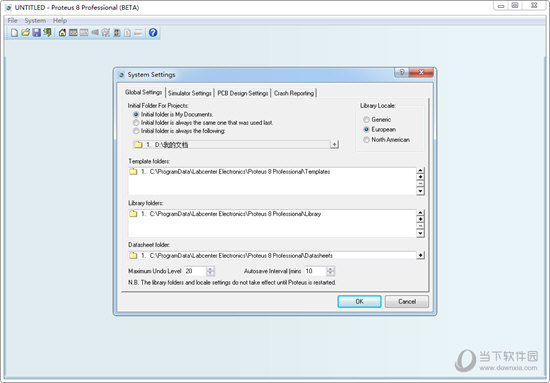Viewport: 550px width, 383px height.
Task: Add a new library folder entry
Action: click(420, 219)
